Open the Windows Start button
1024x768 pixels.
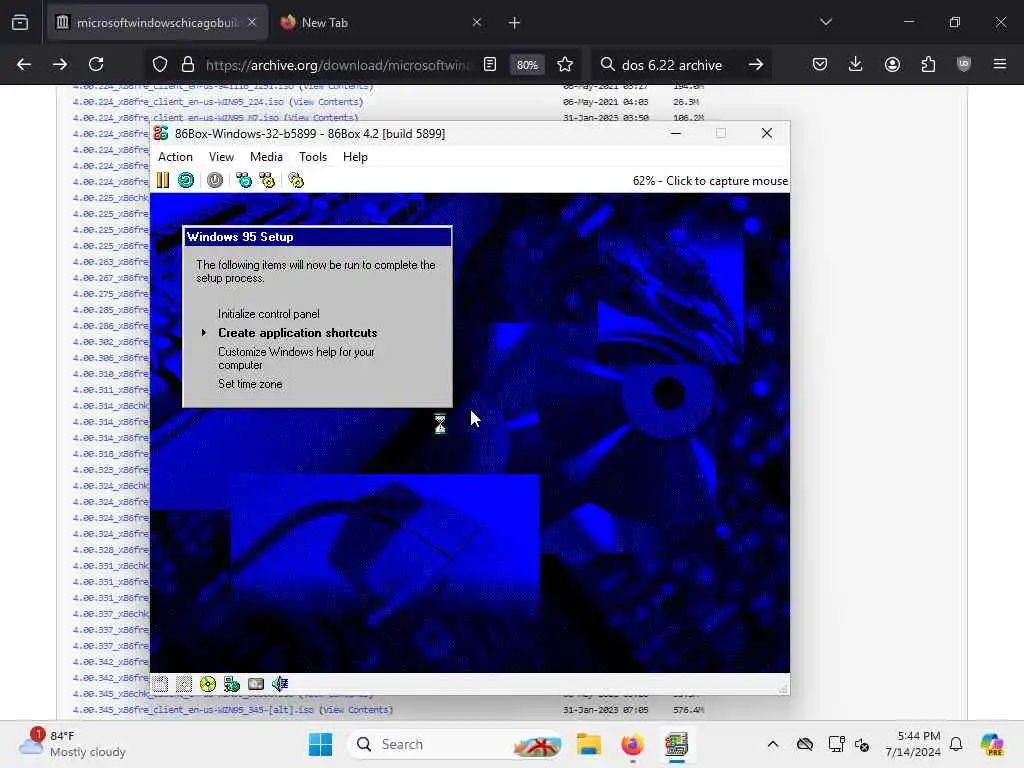[320, 744]
